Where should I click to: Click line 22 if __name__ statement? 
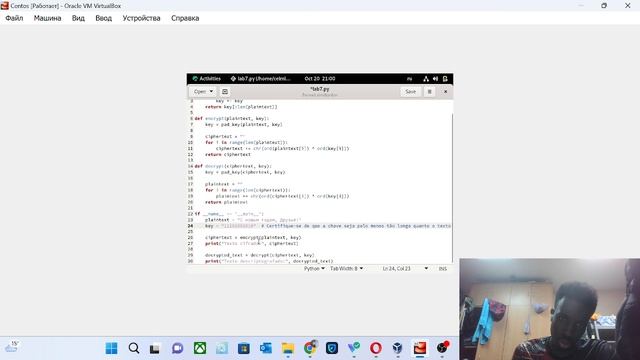click(x=229, y=214)
